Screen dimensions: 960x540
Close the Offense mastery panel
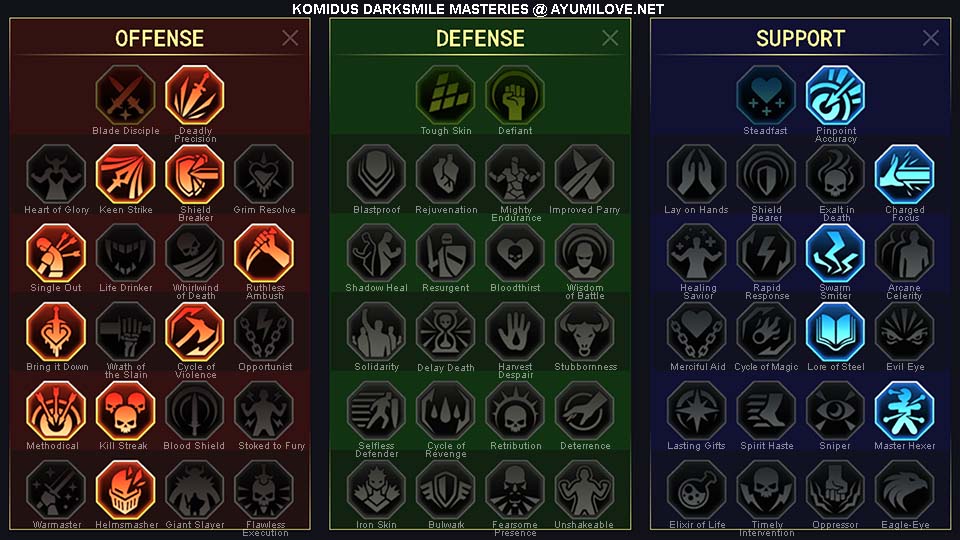tap(290, 38)
